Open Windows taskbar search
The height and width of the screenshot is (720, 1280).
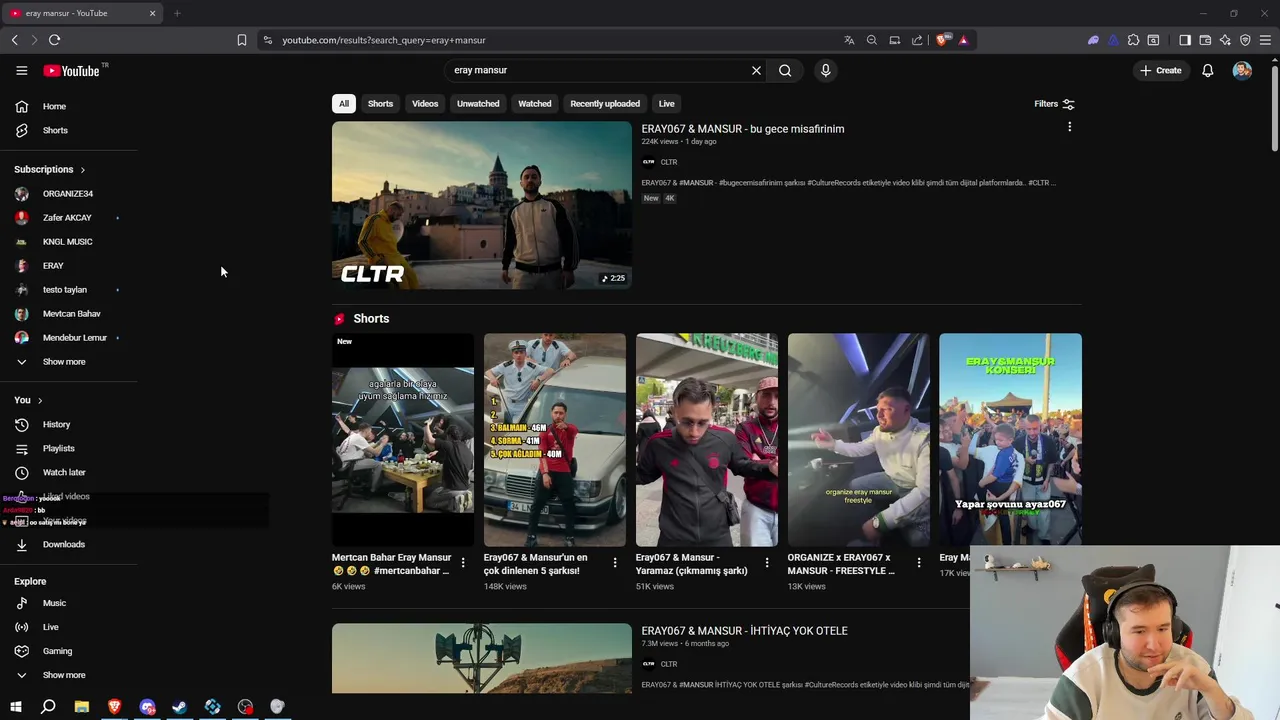(48, 707)
